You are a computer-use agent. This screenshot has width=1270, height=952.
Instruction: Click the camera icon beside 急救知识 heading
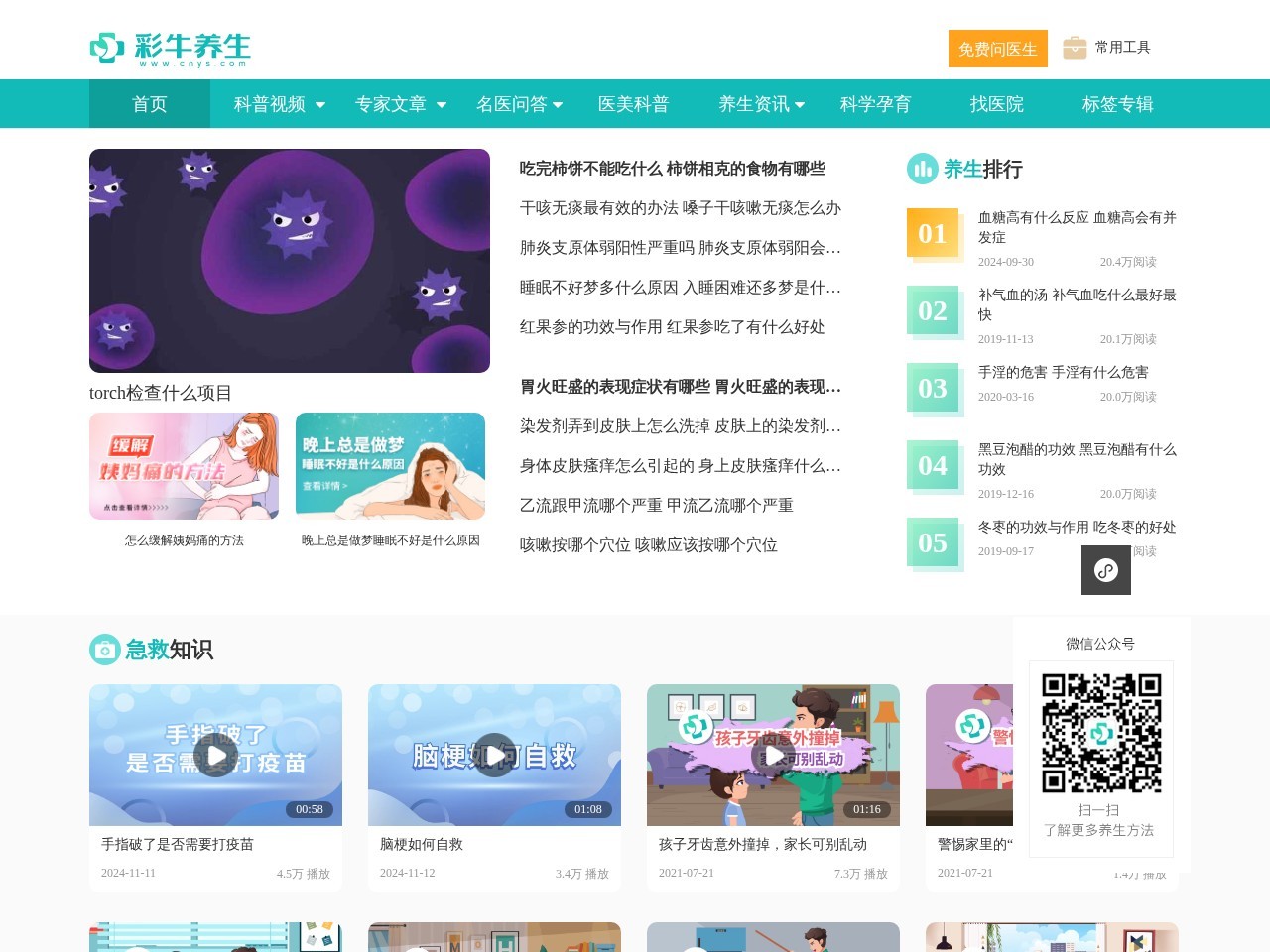[104, 650]
